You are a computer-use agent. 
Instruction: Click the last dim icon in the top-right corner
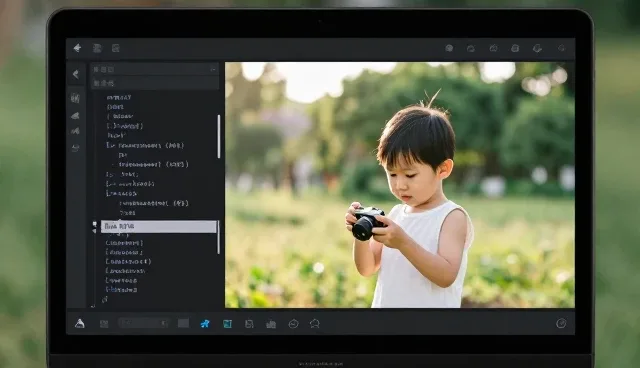tap(562, 48)
